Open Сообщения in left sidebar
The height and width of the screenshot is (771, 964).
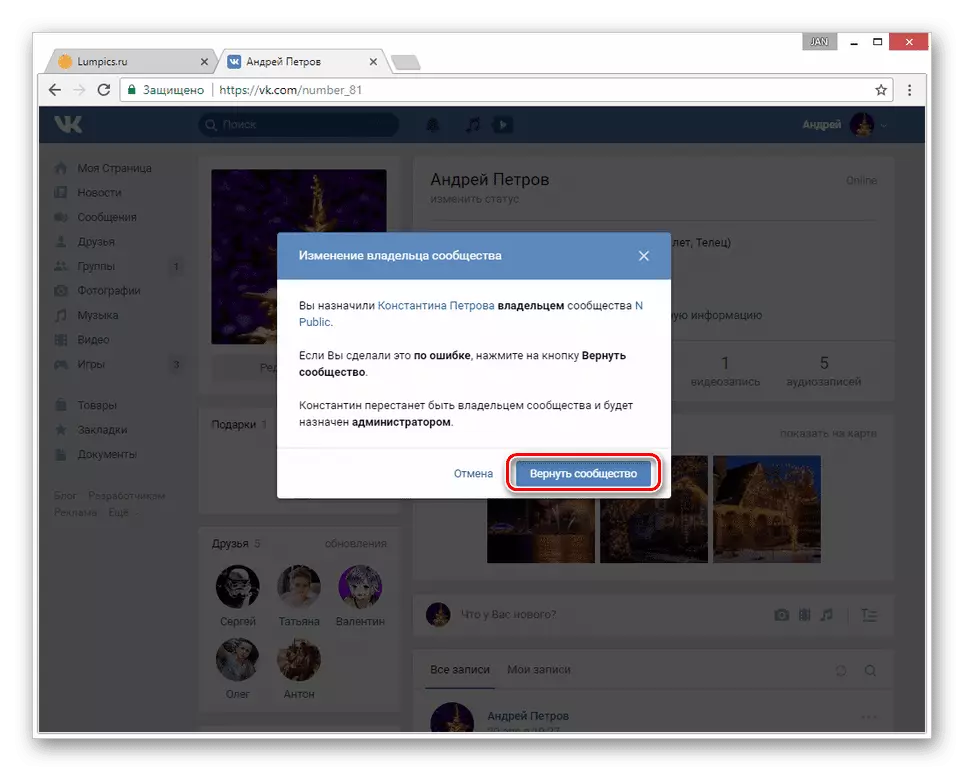[107, 217]
